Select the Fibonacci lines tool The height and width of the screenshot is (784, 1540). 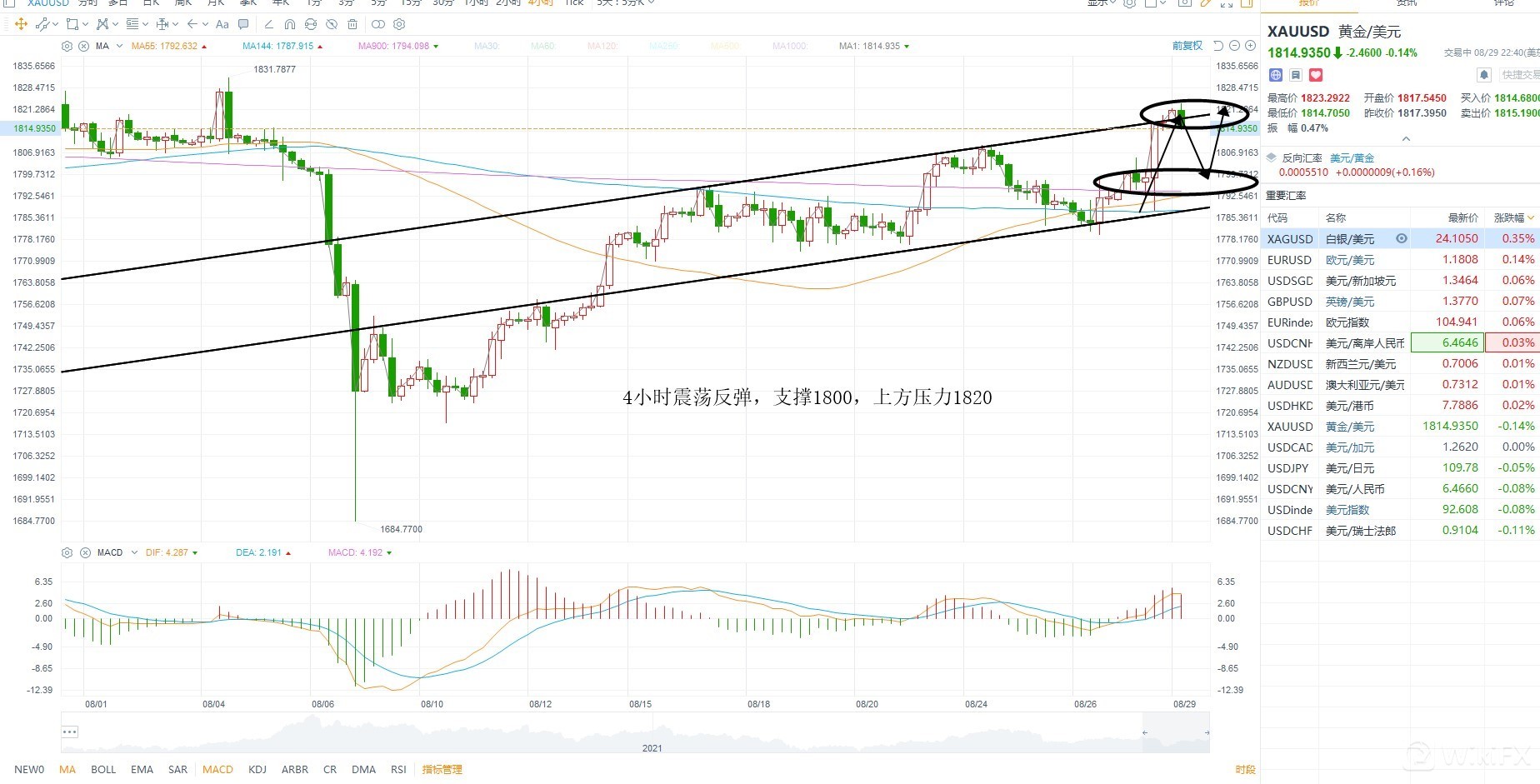tap(132, 24)
